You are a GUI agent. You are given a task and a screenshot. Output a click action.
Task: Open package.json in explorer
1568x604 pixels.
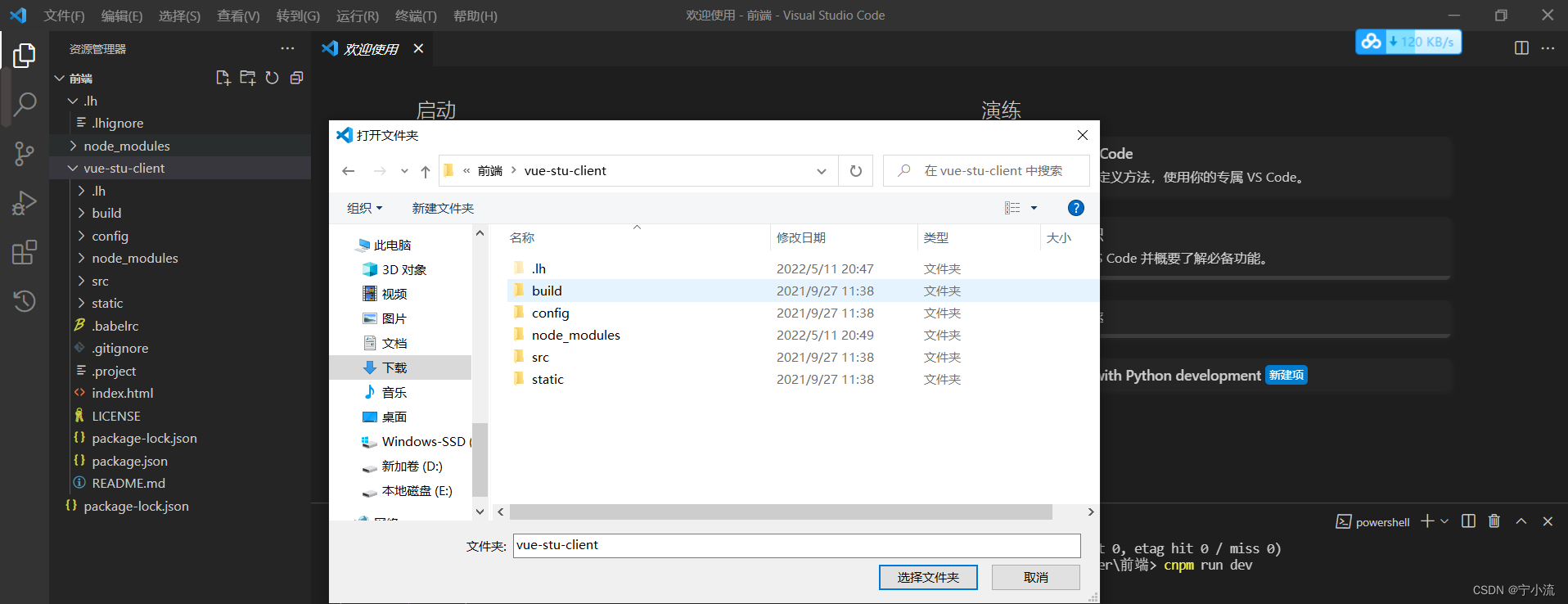point(129,461)
